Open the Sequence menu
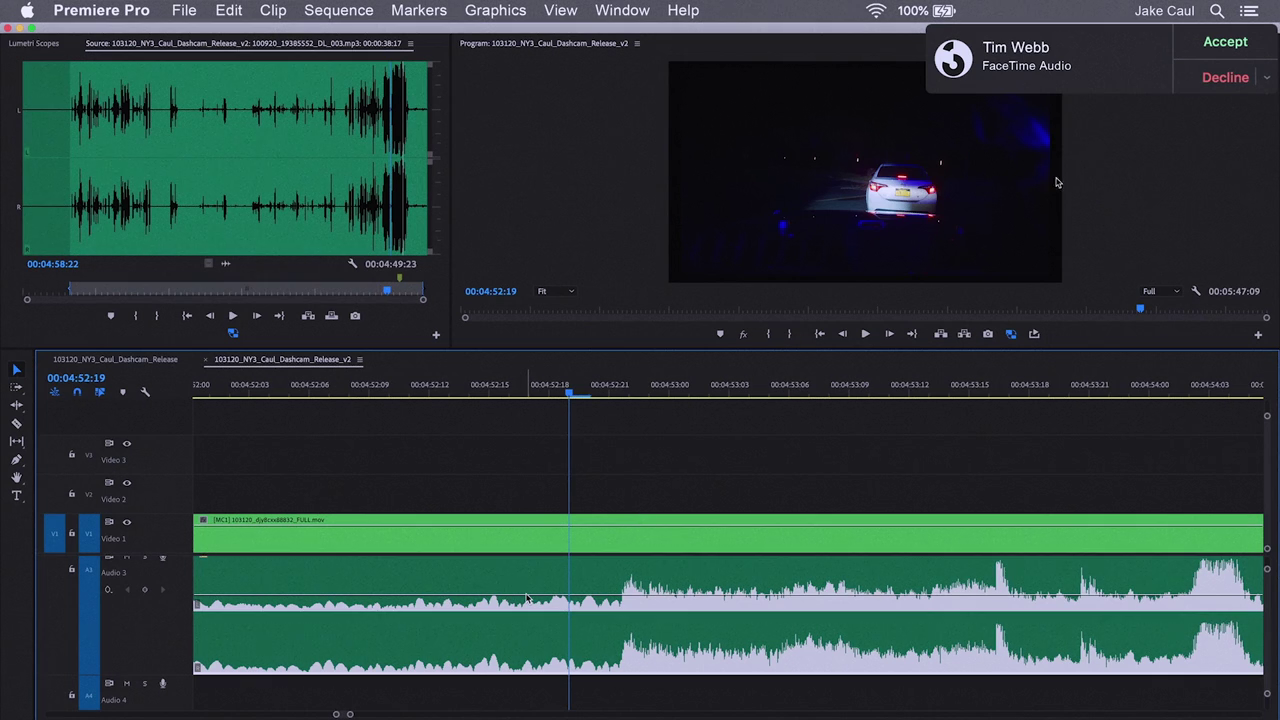Image resolution: width=1280 pixels, height=720 pixels. [x=339, y=10]
